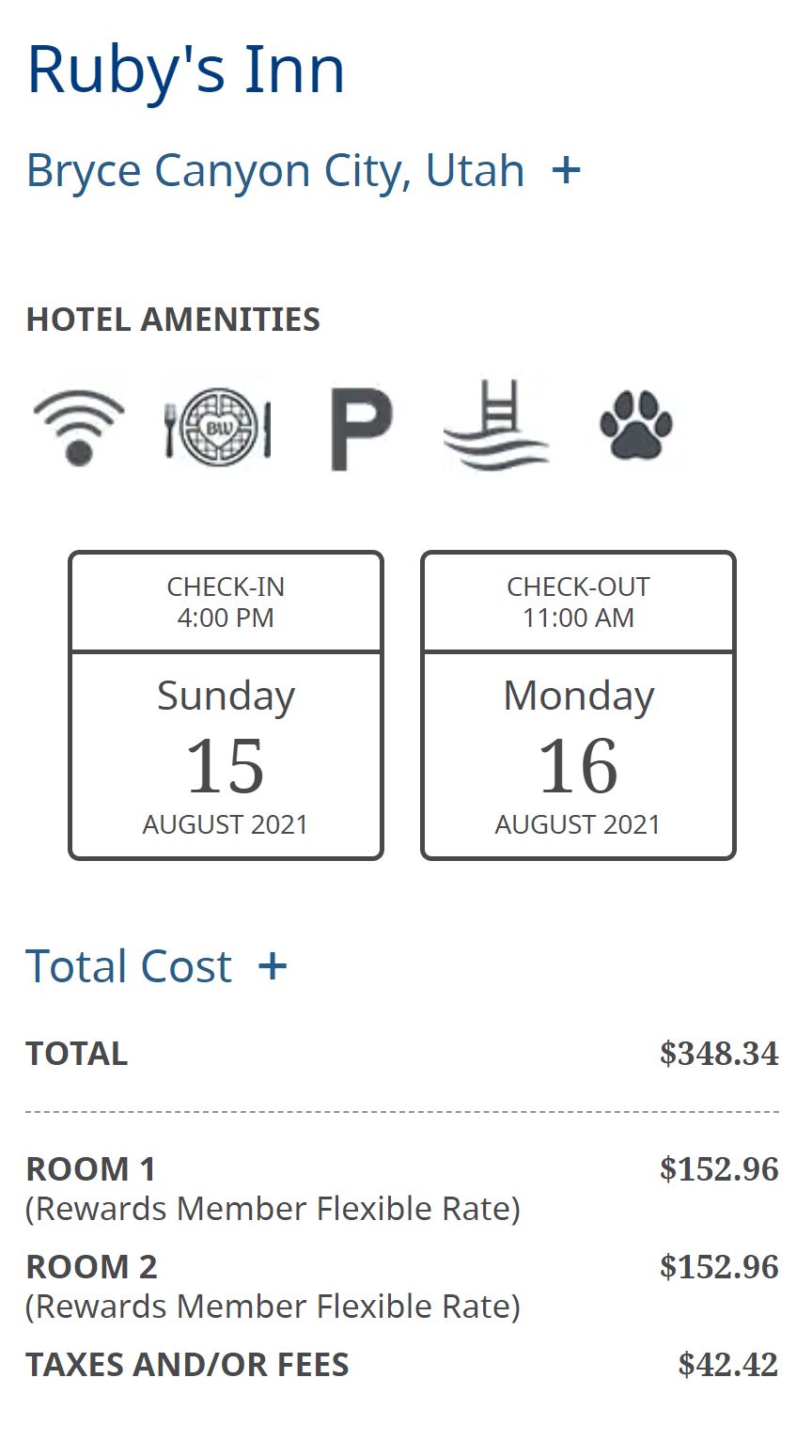Expand the Total Cost plus sign

click(x=273, y=966)
